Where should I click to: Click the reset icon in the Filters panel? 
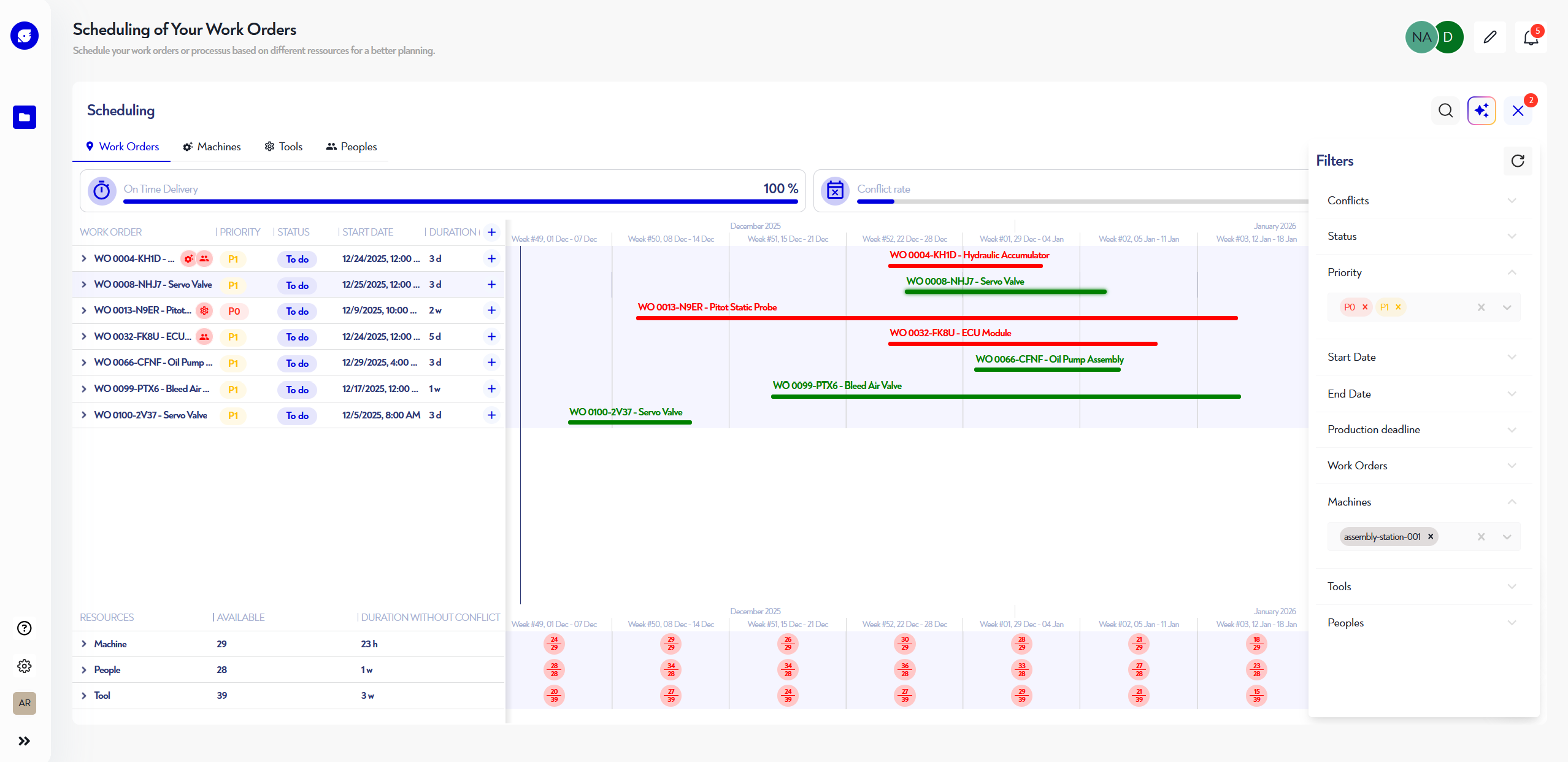1517,161
